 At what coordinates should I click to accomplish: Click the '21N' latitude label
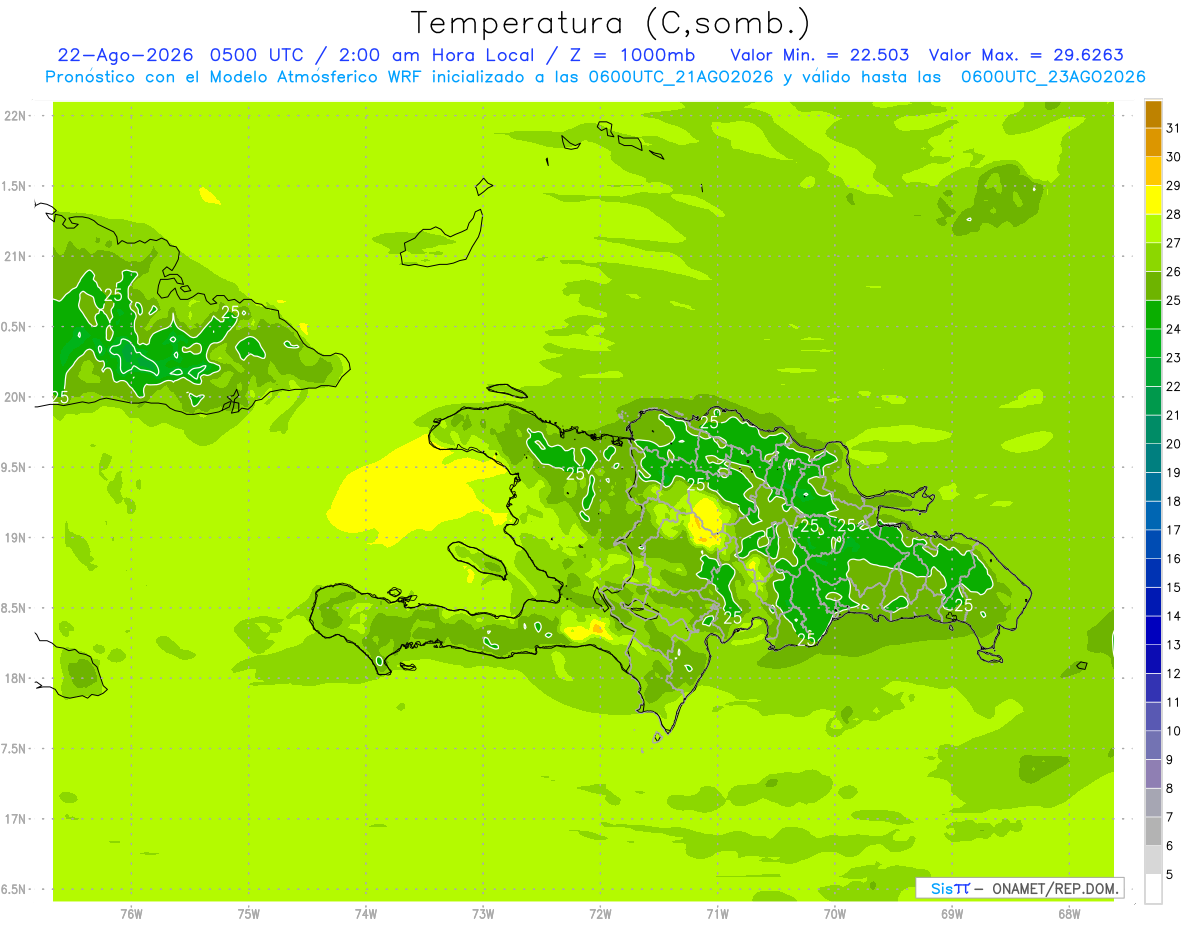[x=14, y=256]
